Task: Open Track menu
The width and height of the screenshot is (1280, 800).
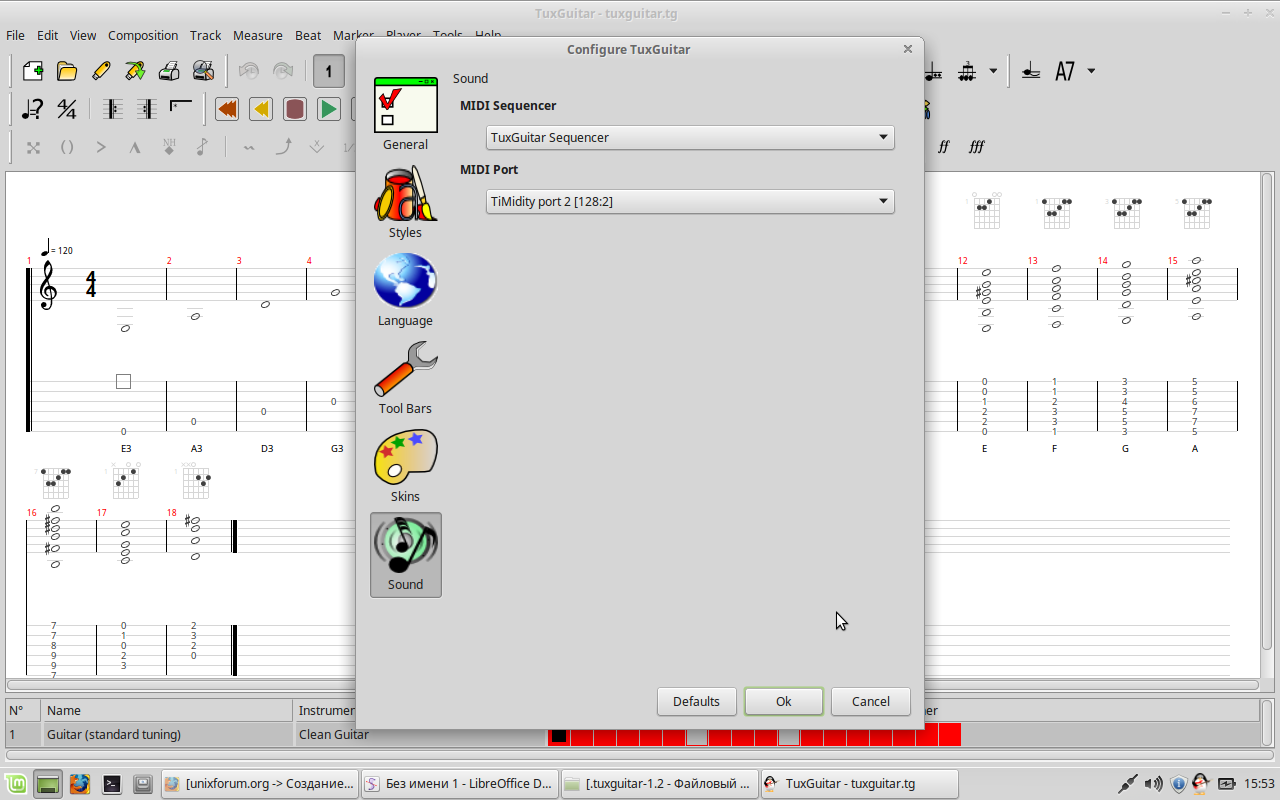Action: click(x=206, y=35)
